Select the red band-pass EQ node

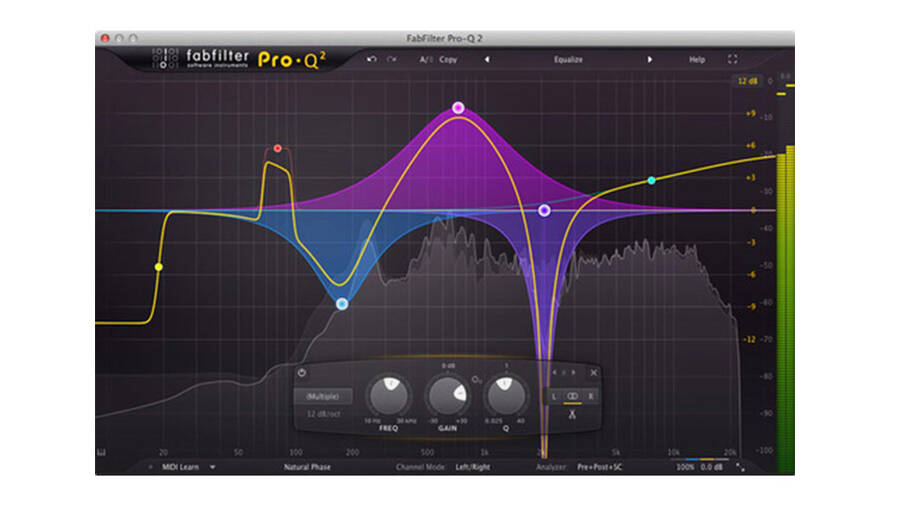pyautogui.click(x=277, y=148)
